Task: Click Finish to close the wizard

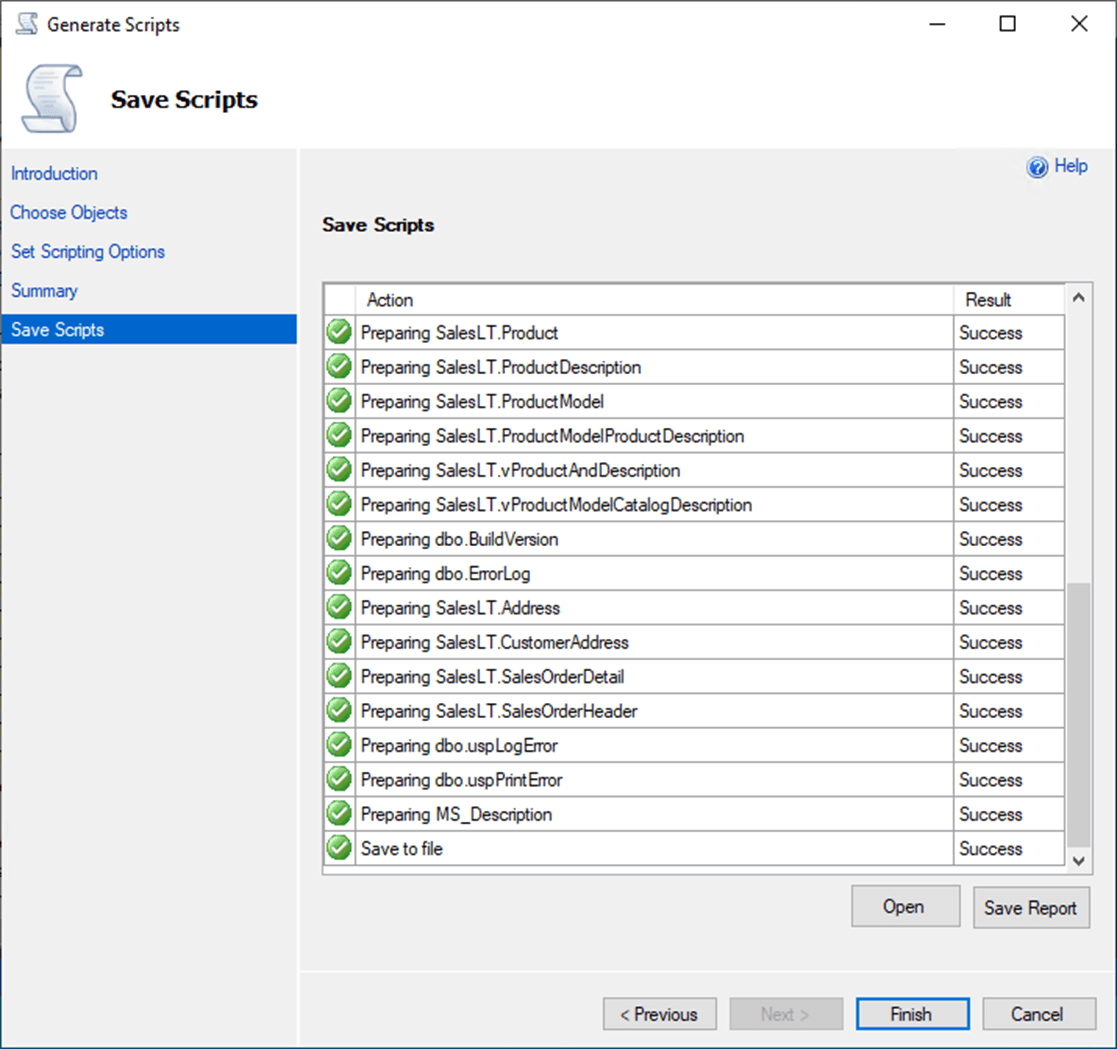Action: tap(911, 1014)
